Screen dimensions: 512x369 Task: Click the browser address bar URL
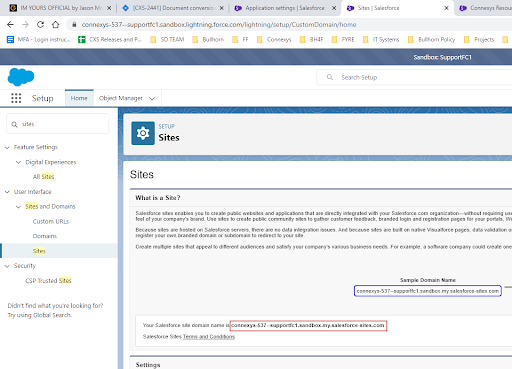[x=219, y=25]
